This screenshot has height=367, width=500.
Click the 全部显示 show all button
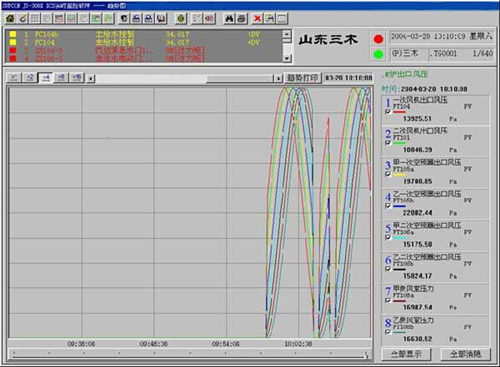tap(406, 354)
